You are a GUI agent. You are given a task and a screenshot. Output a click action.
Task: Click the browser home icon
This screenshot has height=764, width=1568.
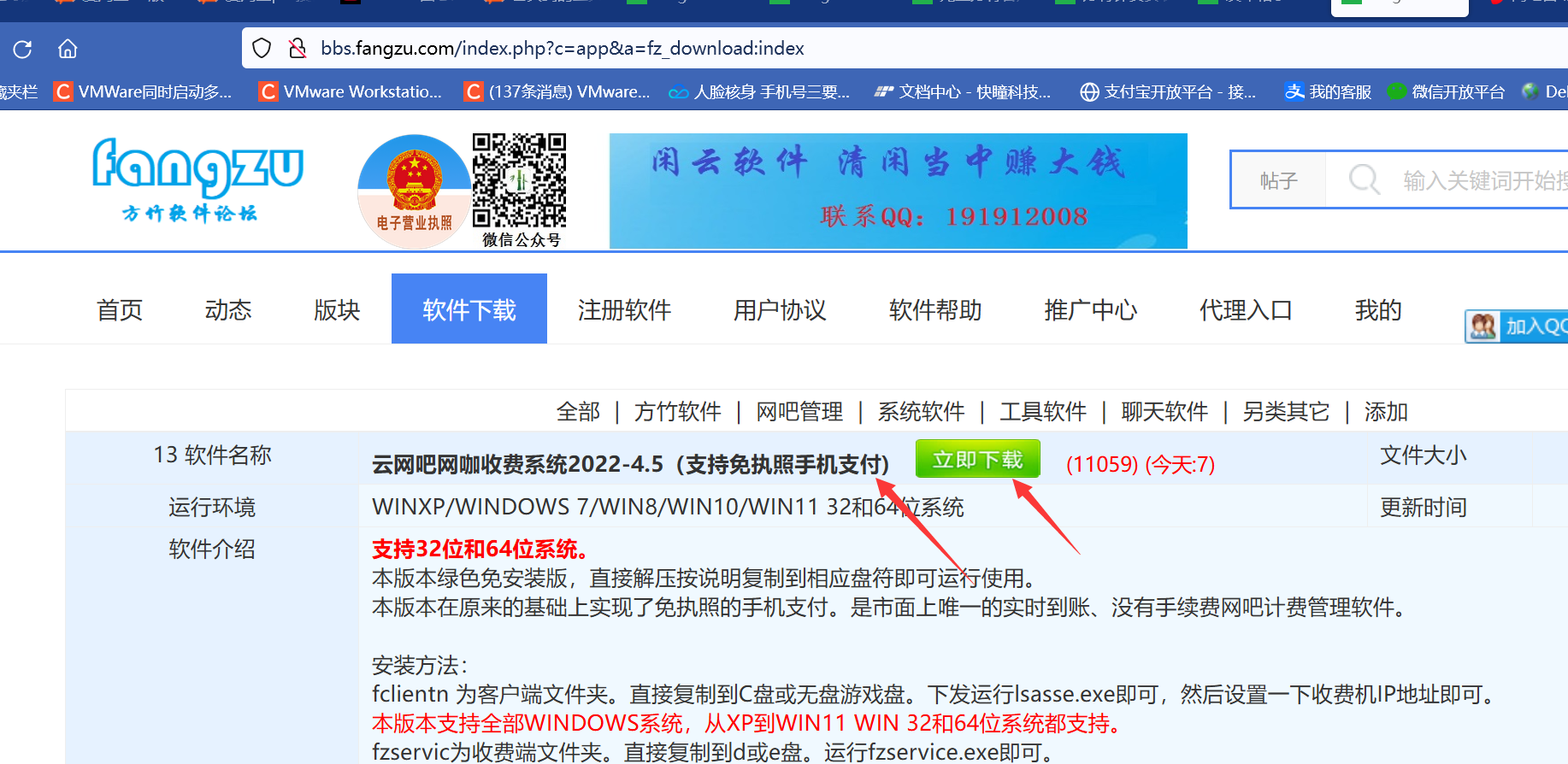tap(68, 49)
